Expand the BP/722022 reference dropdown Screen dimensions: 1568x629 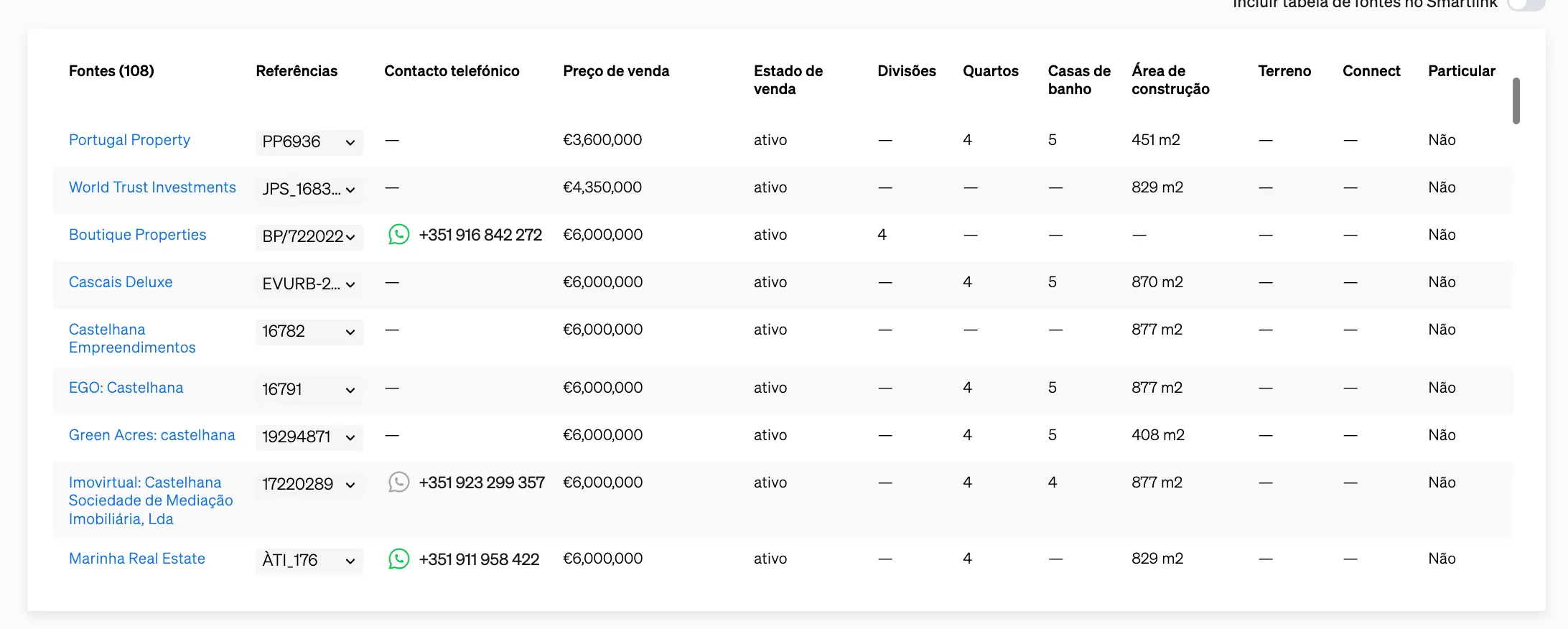(309, 237)
